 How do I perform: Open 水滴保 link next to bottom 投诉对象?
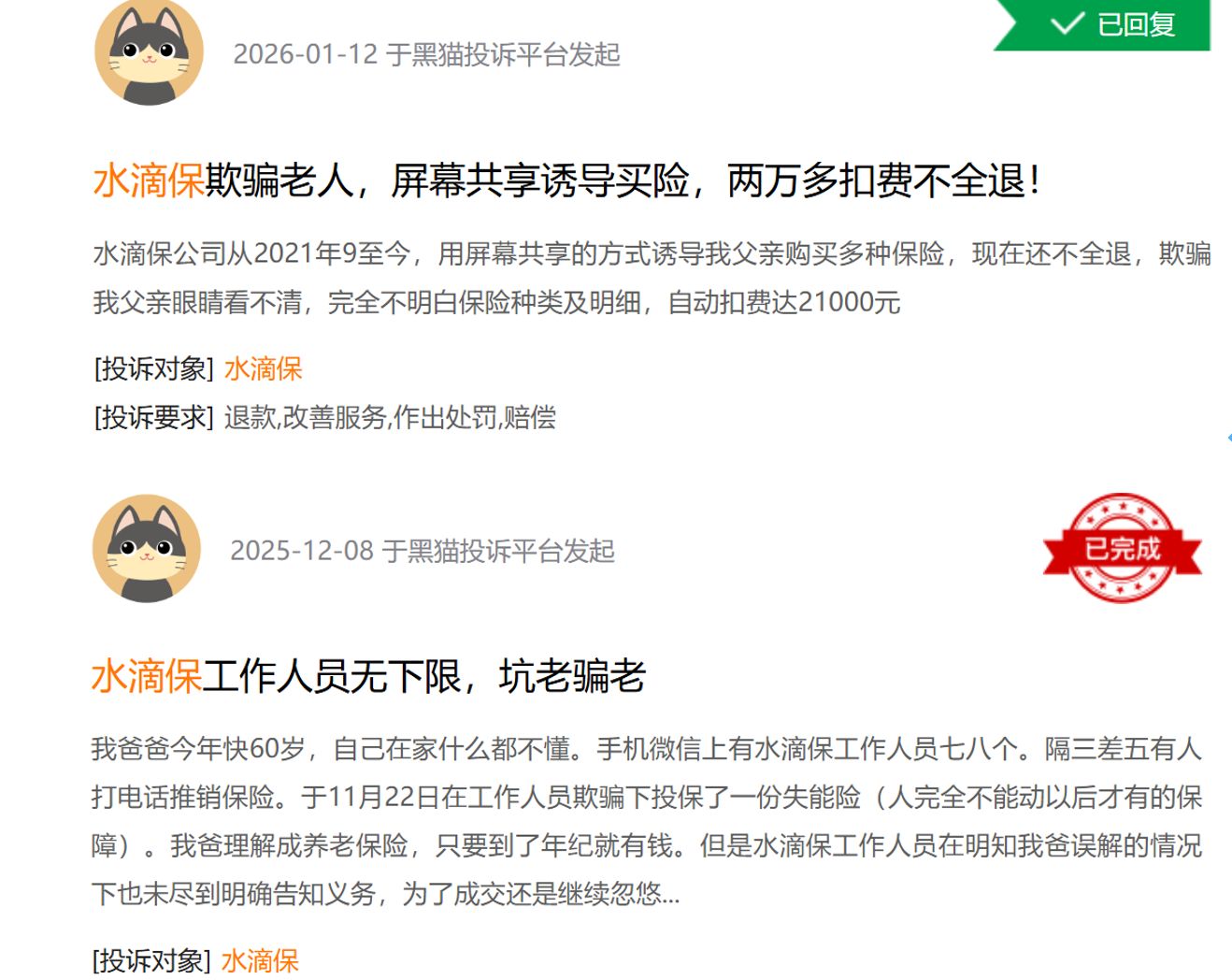[x=260, y=960]
